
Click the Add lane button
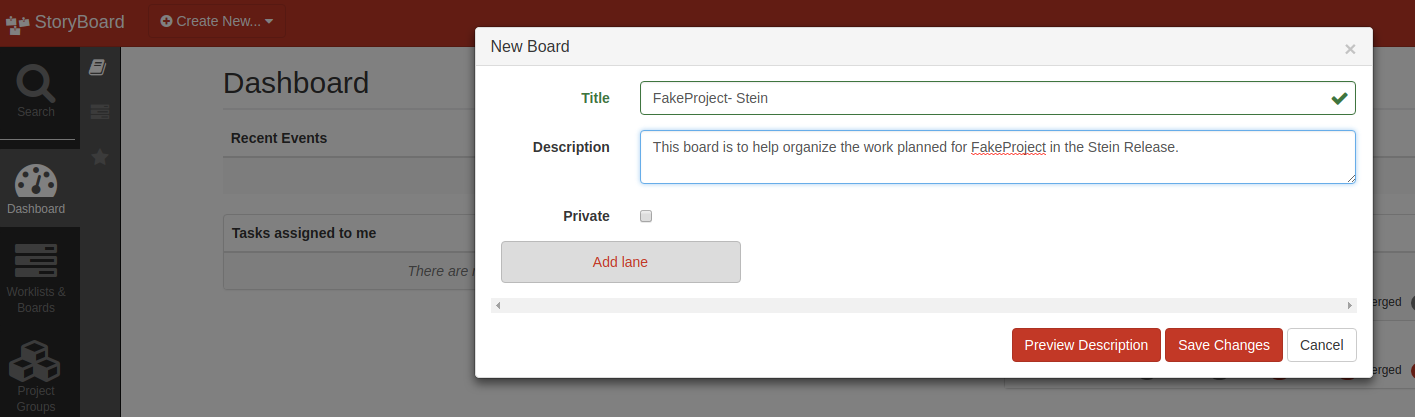coord(620,262)
